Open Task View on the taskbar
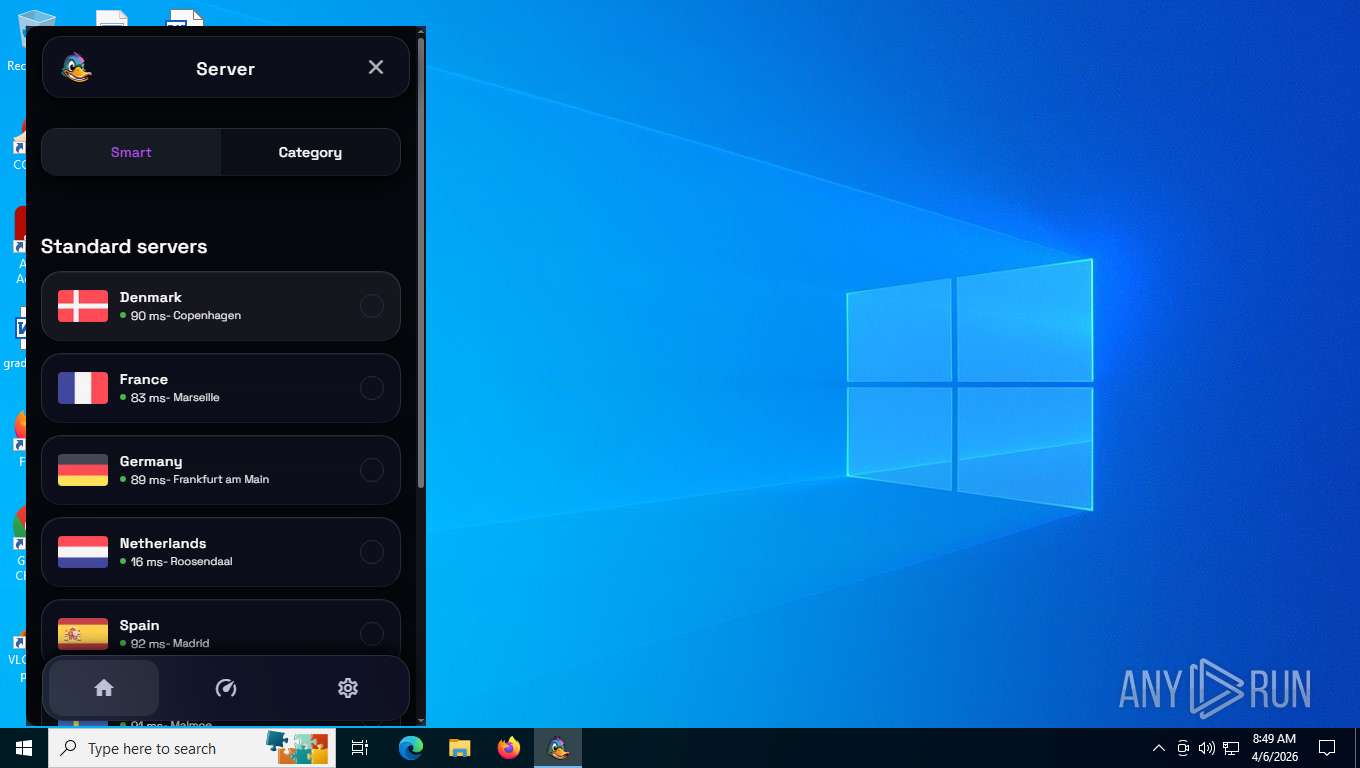 (x=360, y=748)
